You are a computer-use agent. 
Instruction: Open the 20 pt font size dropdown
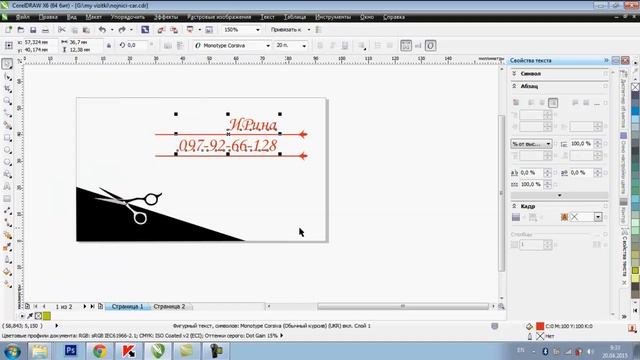point(304,46)
